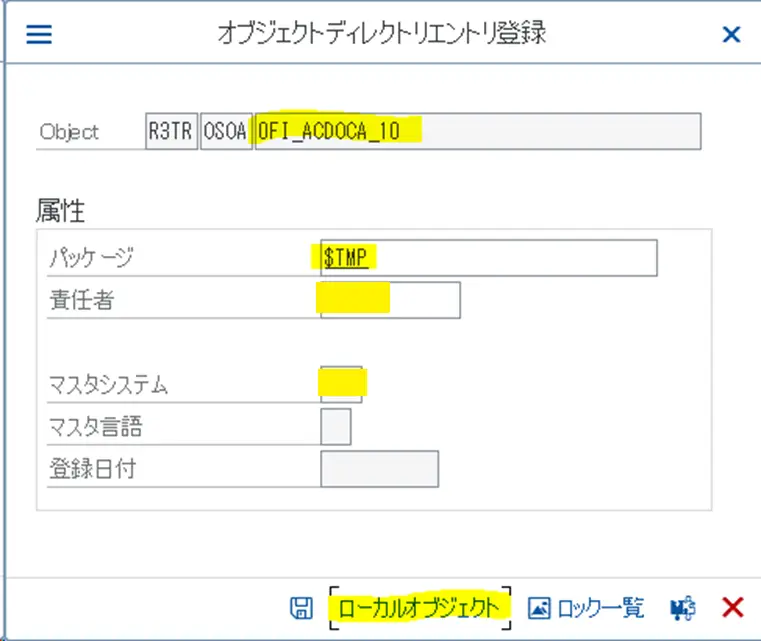Click the OSOA object type field
This screenshot has height=641, width=761.
pos(226,131)
